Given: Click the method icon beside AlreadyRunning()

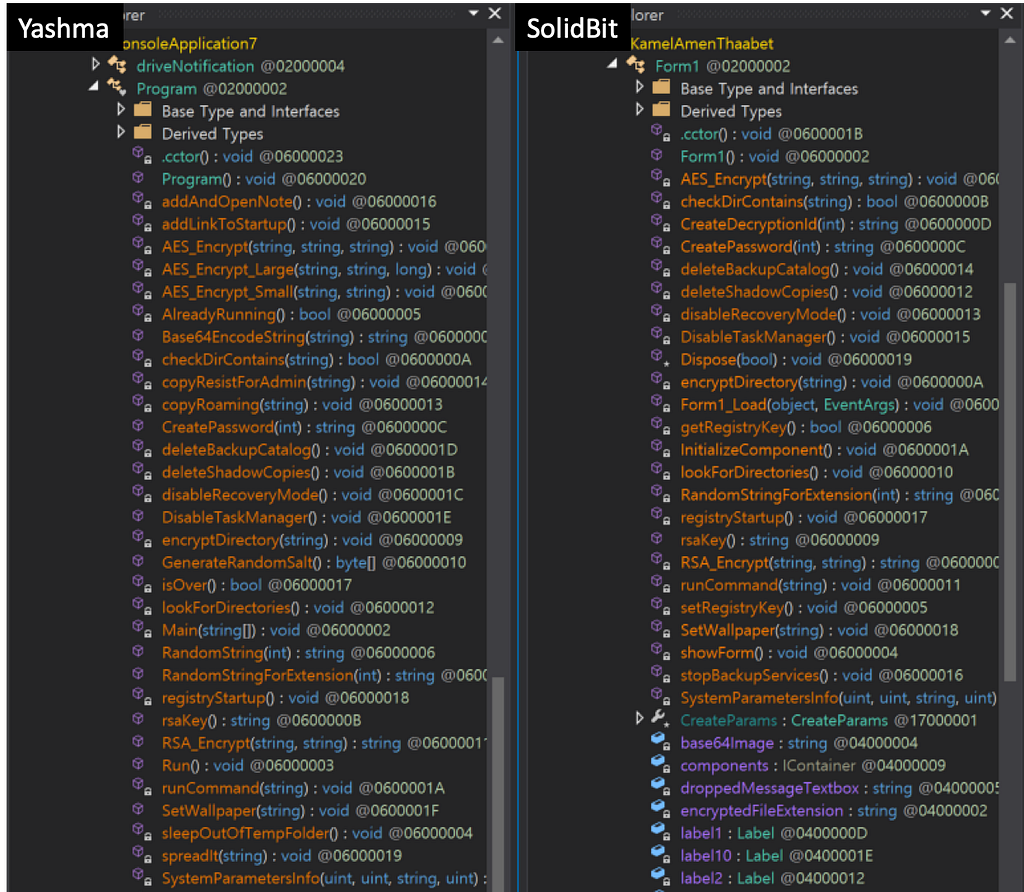Looking at the screenshot, I should (142, 313).
